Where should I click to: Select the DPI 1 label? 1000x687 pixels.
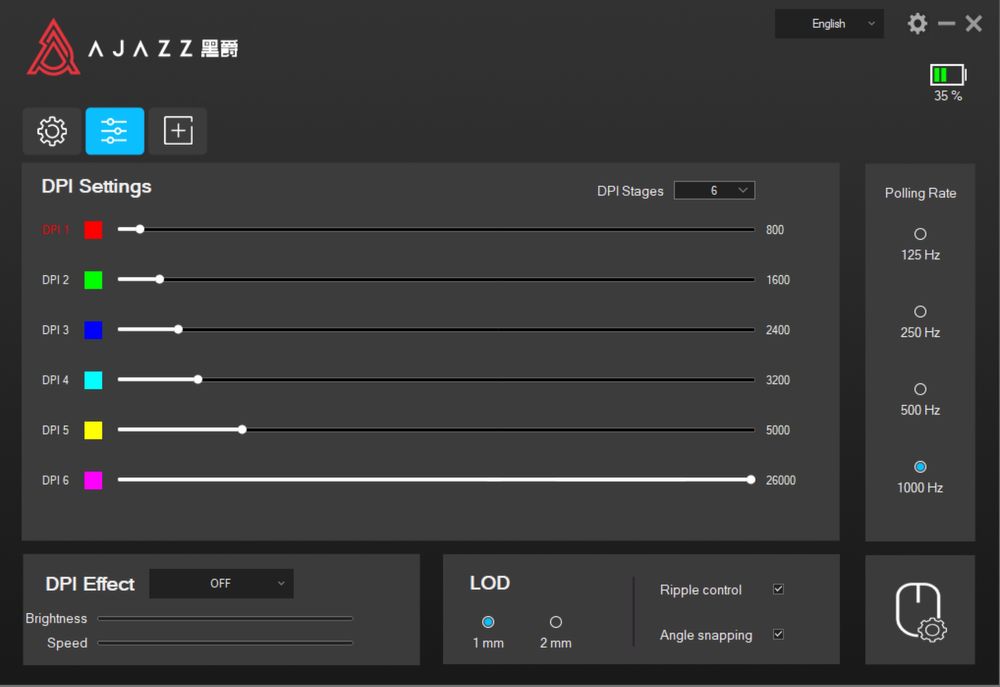point(55,230)
